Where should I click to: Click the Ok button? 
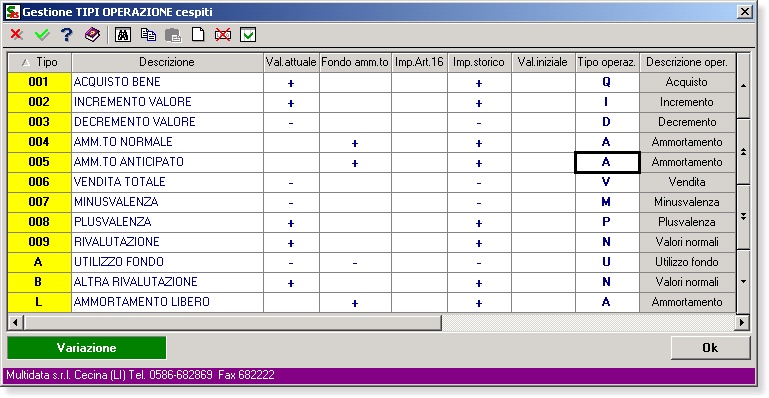[x=710, y=348]
